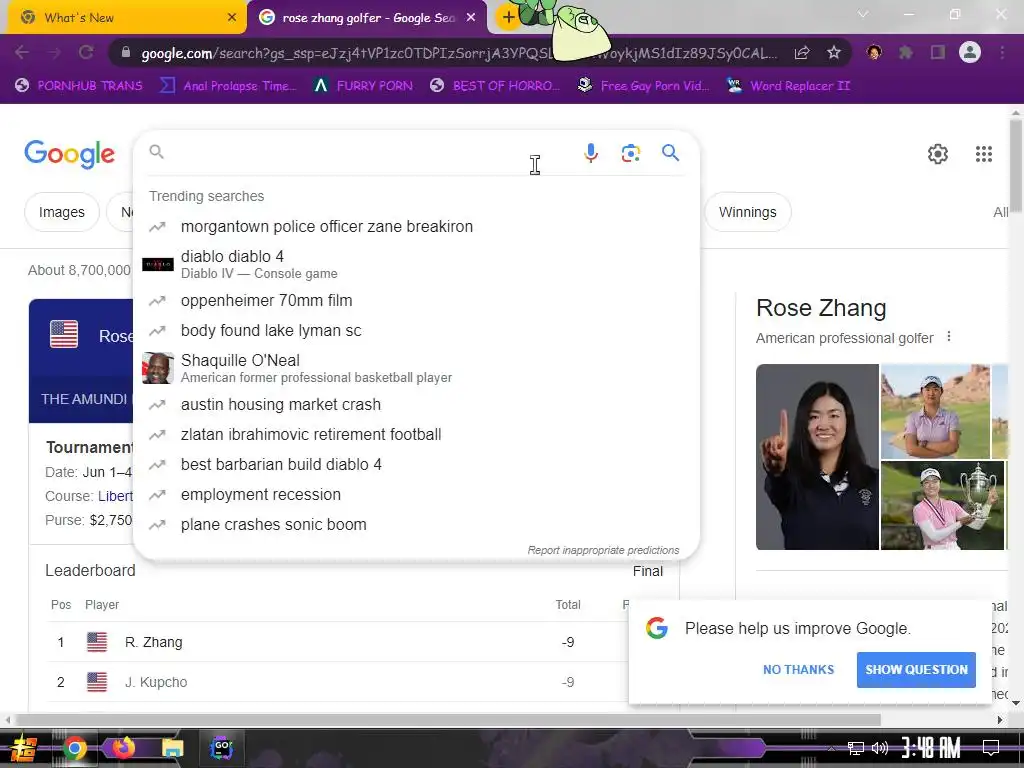
Task: Open the Chrome extensions puzzle icon
Action: pos(906,52)
